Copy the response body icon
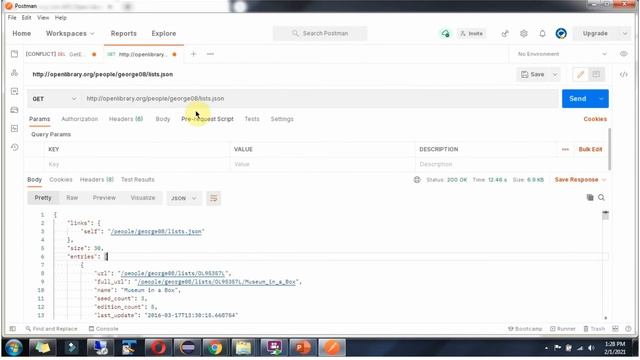This screenshot has width=640, height=360. pyautogui.click(x=590, y=198)
